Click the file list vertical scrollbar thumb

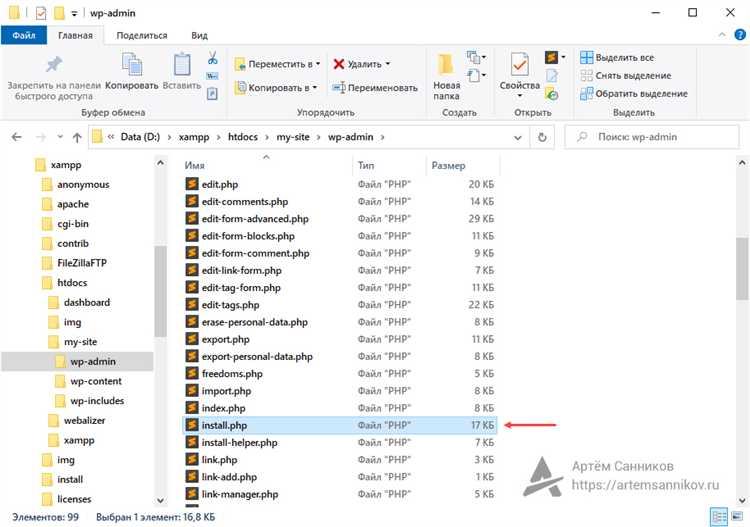pyautogui.click(x=742, y=268)
